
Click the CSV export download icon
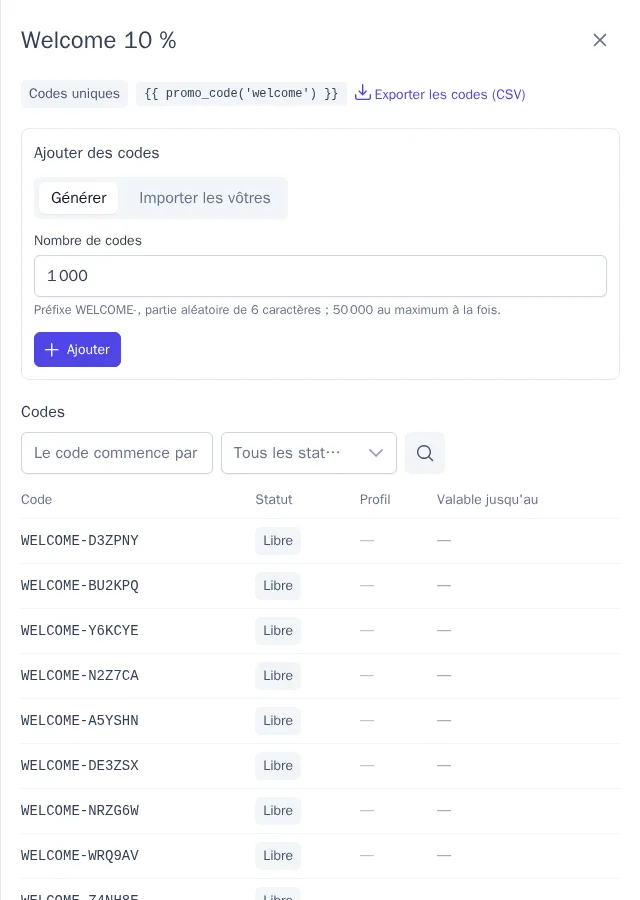pos(362,92)
